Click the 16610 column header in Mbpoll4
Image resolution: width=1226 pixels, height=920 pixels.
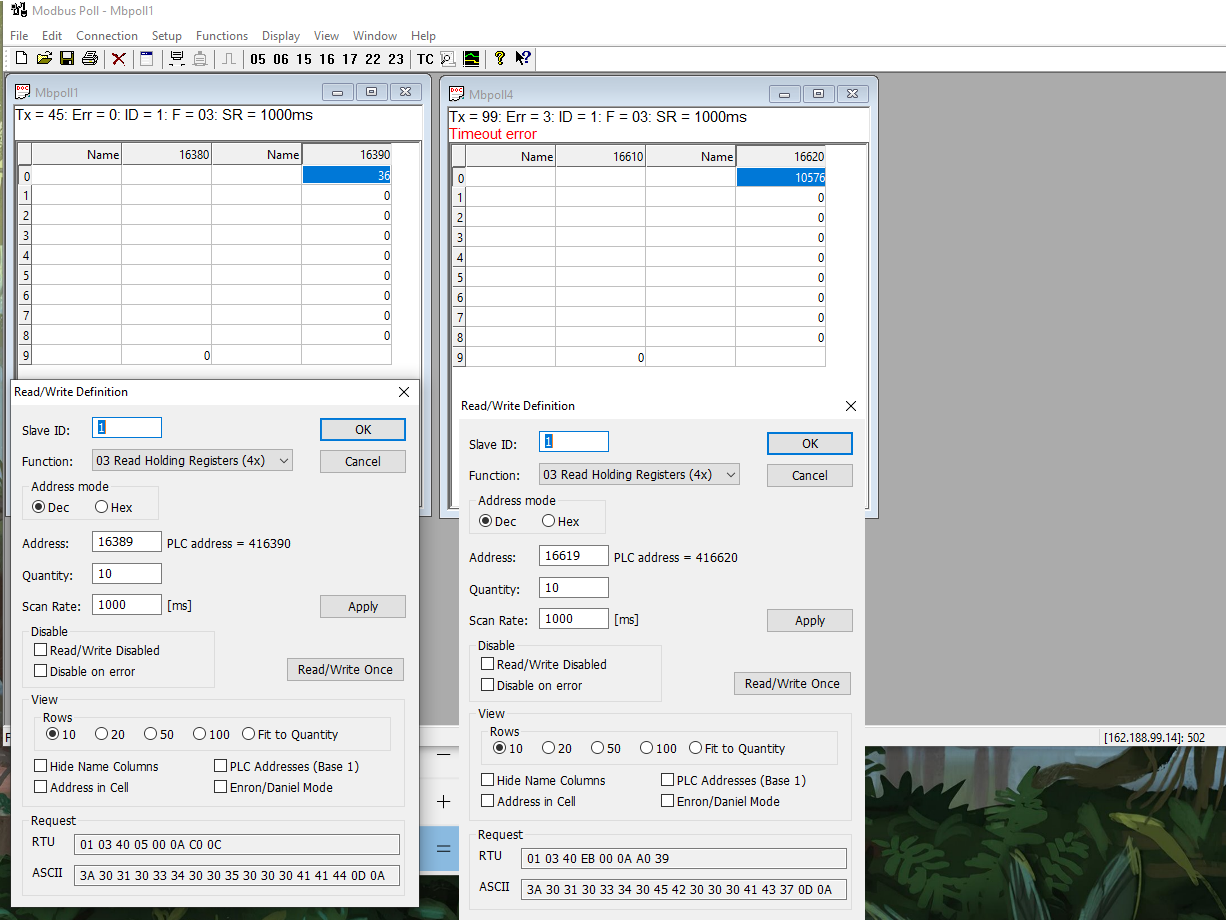pyautogui.click(x=600, y=156)
